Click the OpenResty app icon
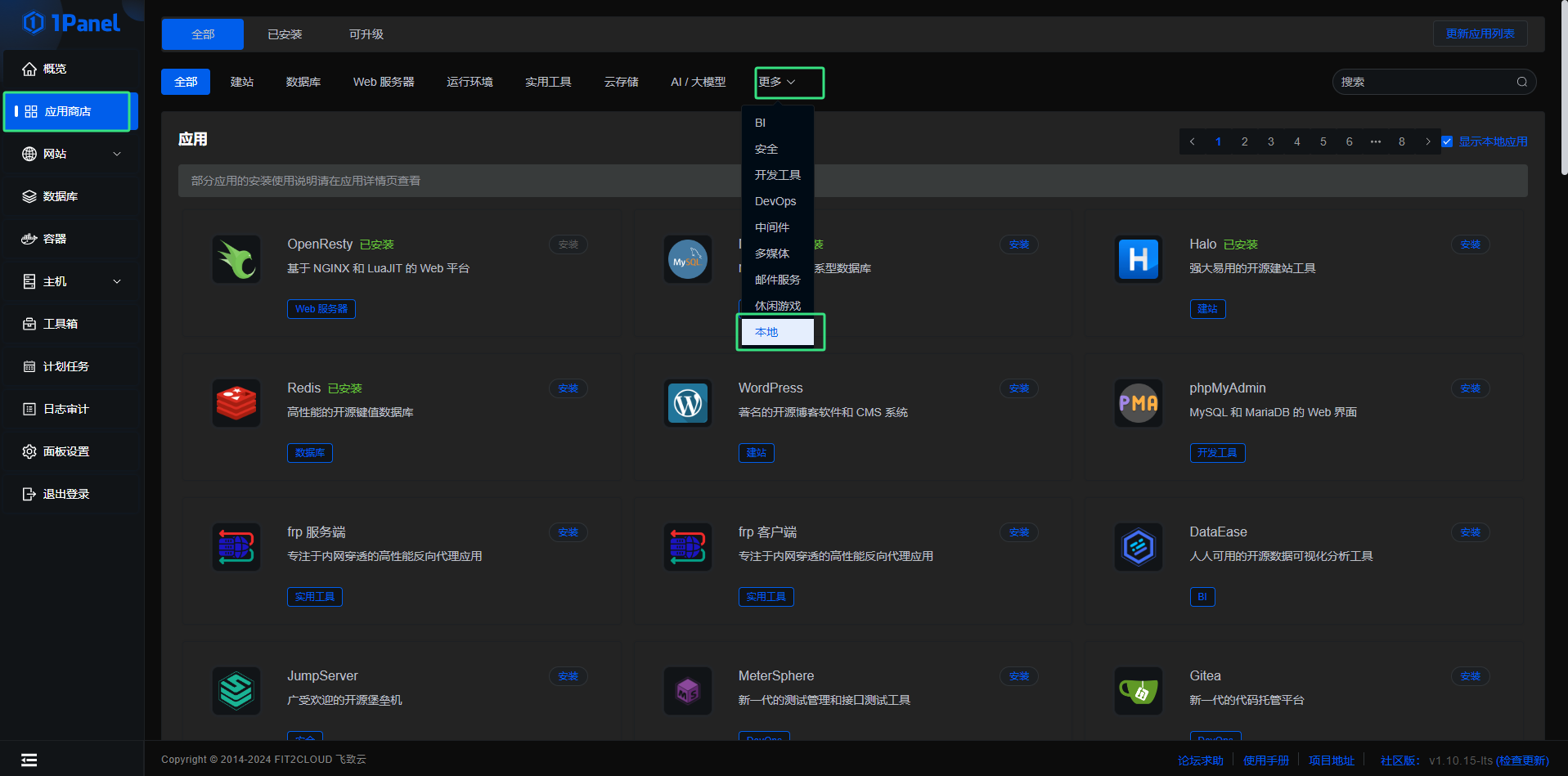The height and width of the screenshot is (776, 1568). 236,259
